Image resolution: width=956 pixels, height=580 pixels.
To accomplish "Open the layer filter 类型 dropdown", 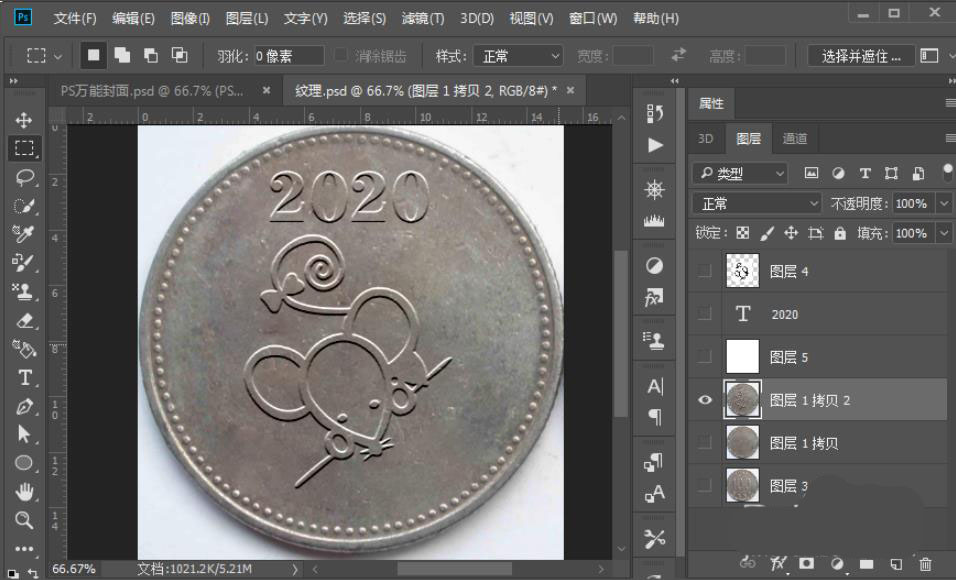I will (x=740, y=172).
